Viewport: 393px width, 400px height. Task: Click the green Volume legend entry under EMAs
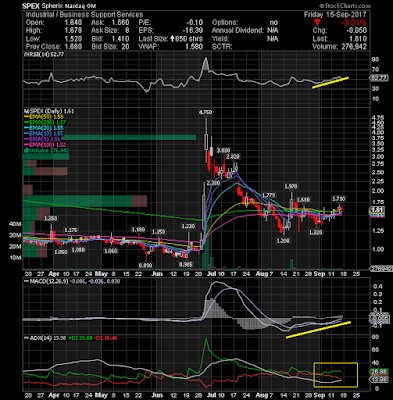[x=46, y=150]
